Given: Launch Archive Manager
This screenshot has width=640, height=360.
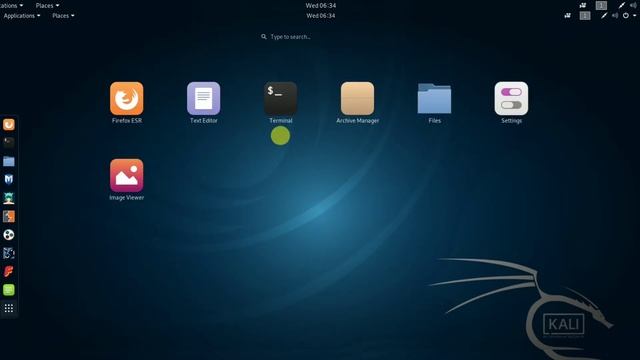Looking at the screenshot, I should click(x=357, y=98).
